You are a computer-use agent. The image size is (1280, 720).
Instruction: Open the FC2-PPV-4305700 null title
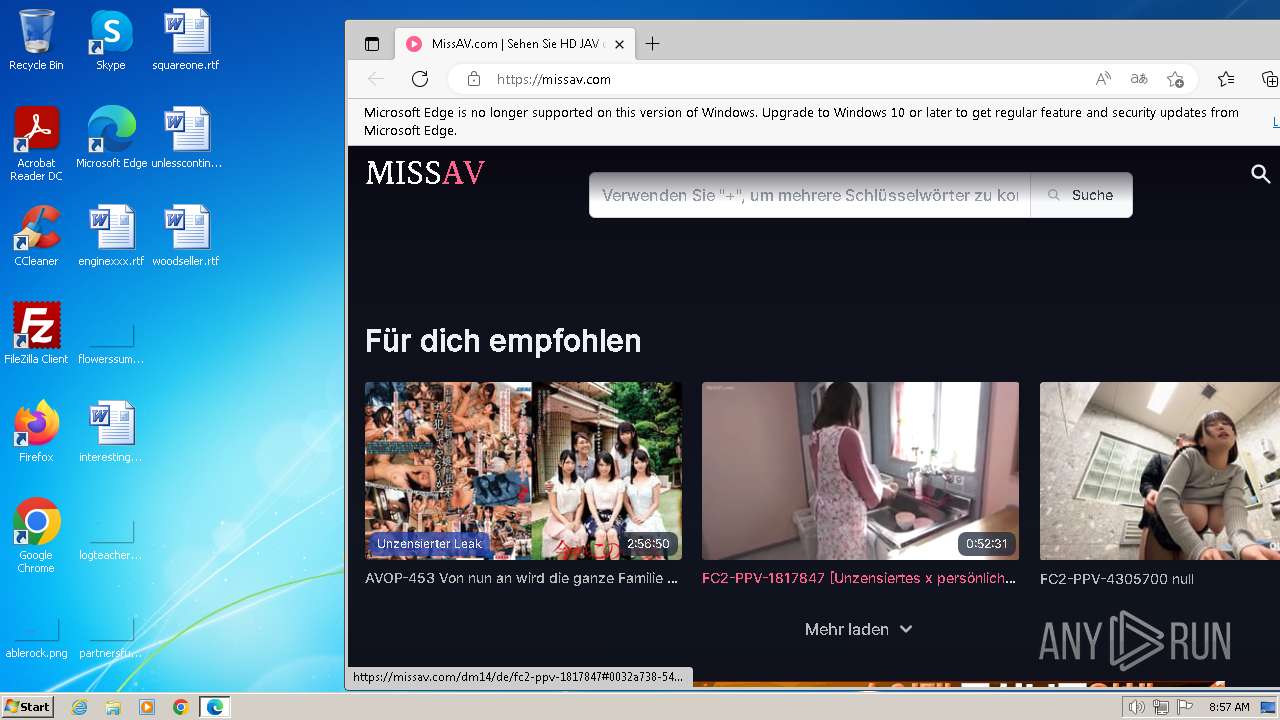coord(1117,579)
